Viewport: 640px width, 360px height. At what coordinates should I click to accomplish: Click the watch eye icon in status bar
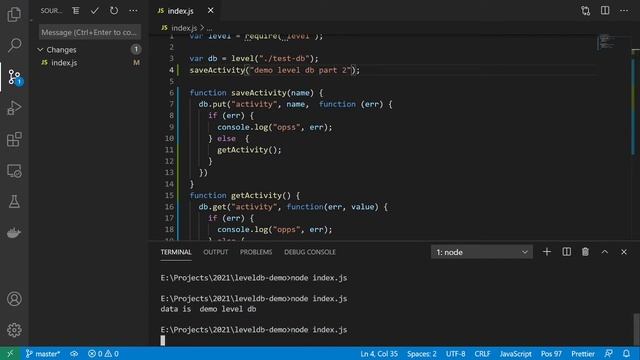74,353
